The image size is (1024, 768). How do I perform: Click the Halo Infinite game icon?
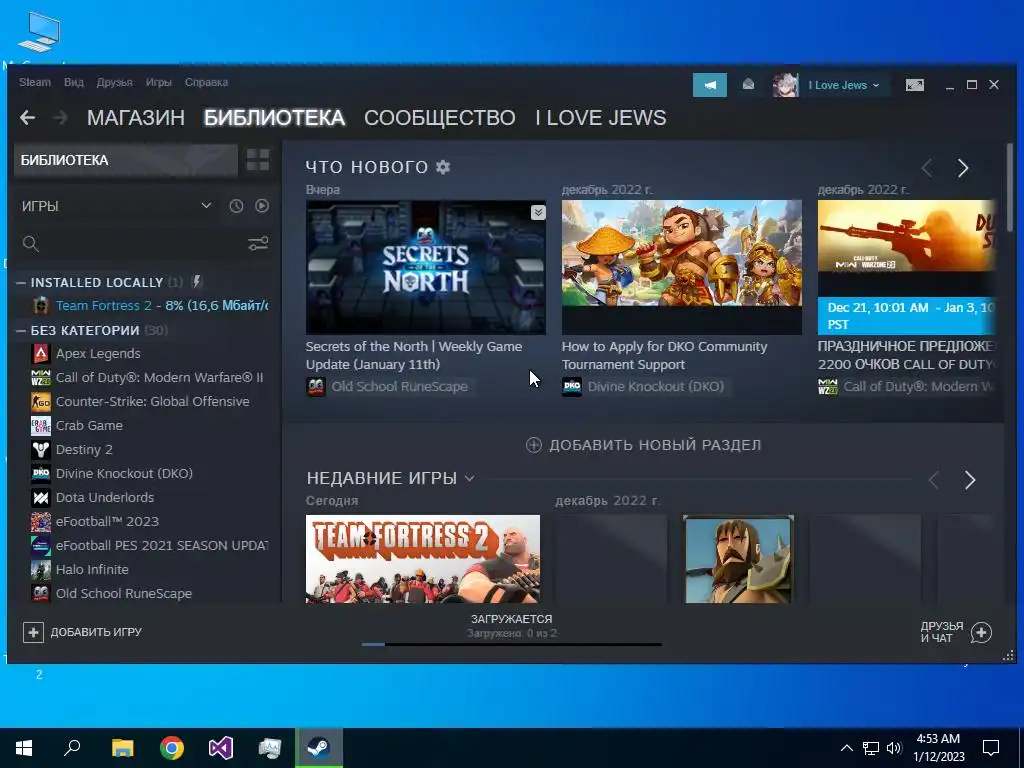click(40, 569)
